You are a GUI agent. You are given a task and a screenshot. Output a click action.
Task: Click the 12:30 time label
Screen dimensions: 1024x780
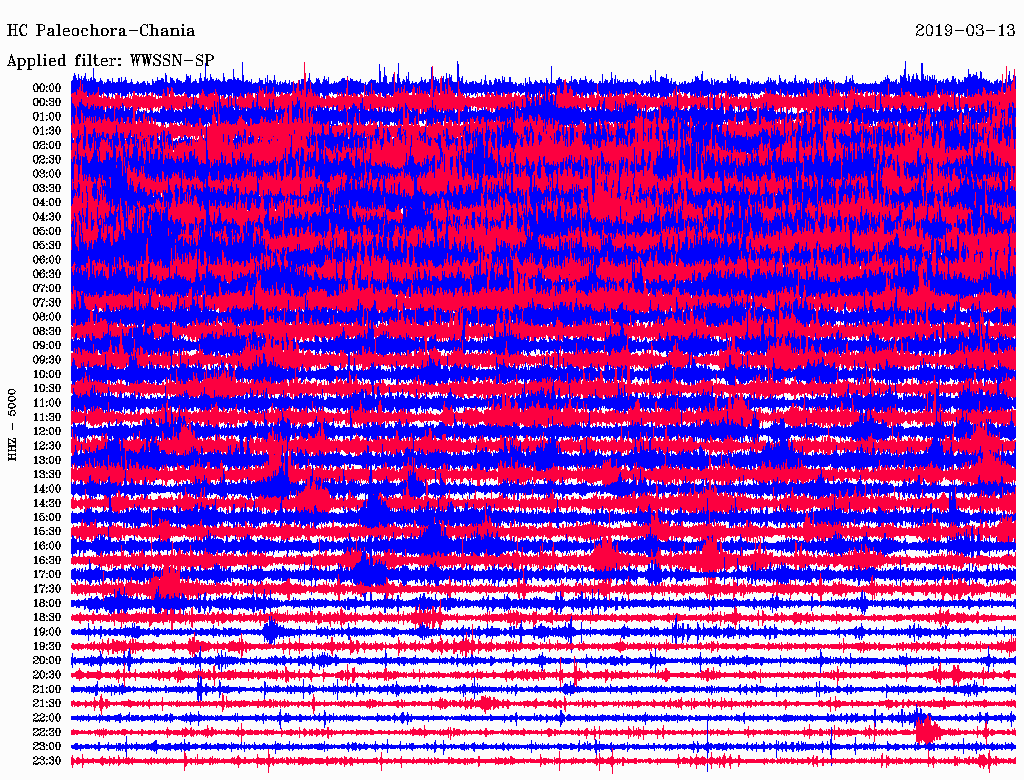[47, 446]
